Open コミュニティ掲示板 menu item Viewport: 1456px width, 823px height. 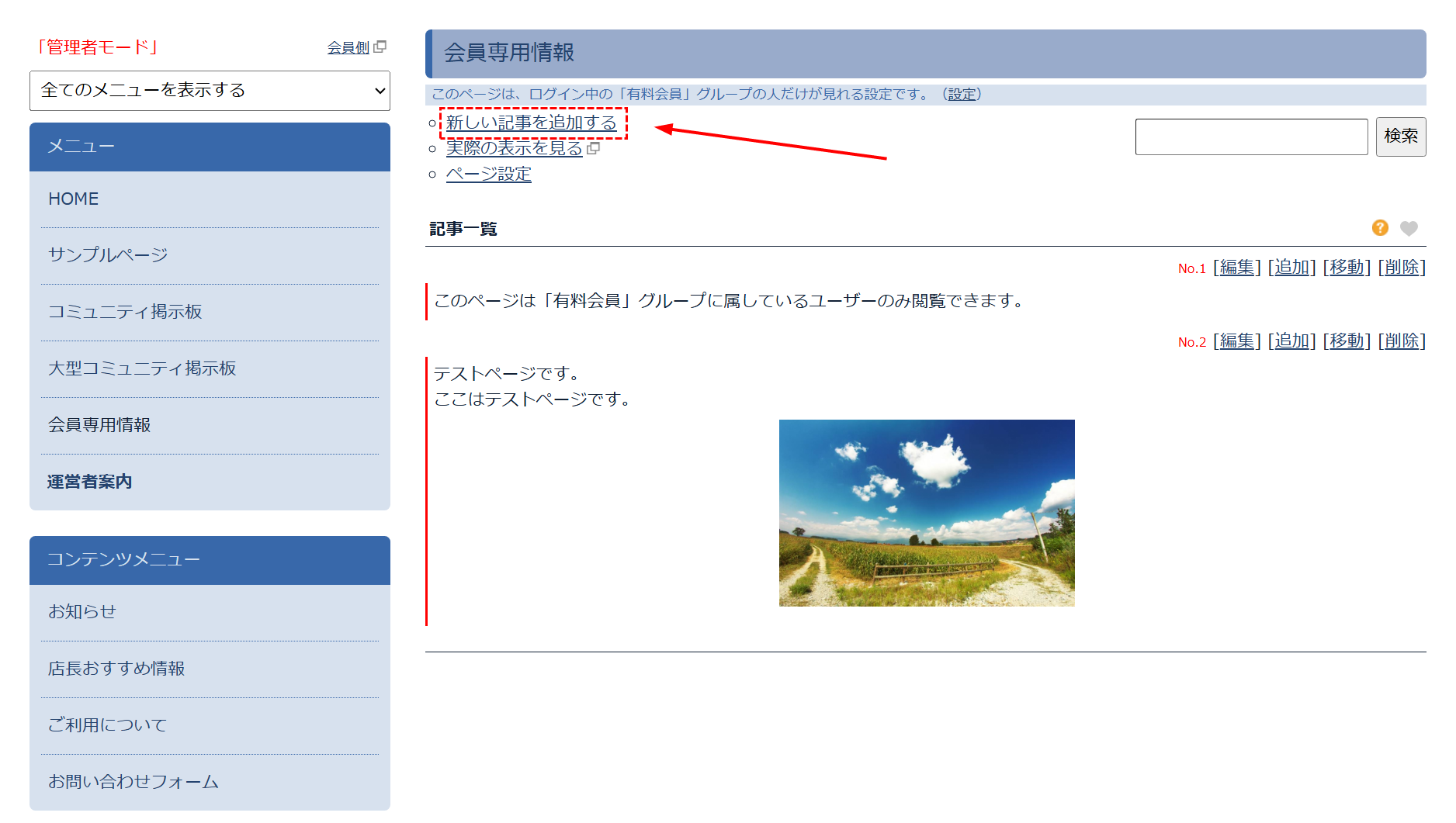(125, 312)
